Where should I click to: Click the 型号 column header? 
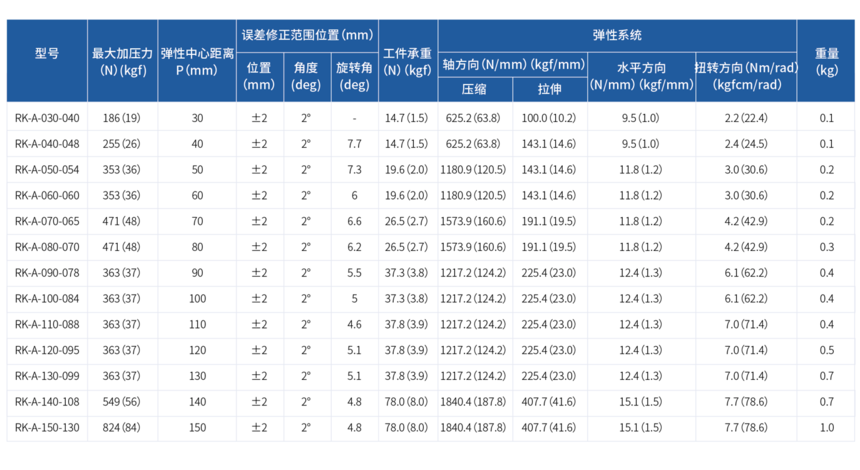point(47,54)
